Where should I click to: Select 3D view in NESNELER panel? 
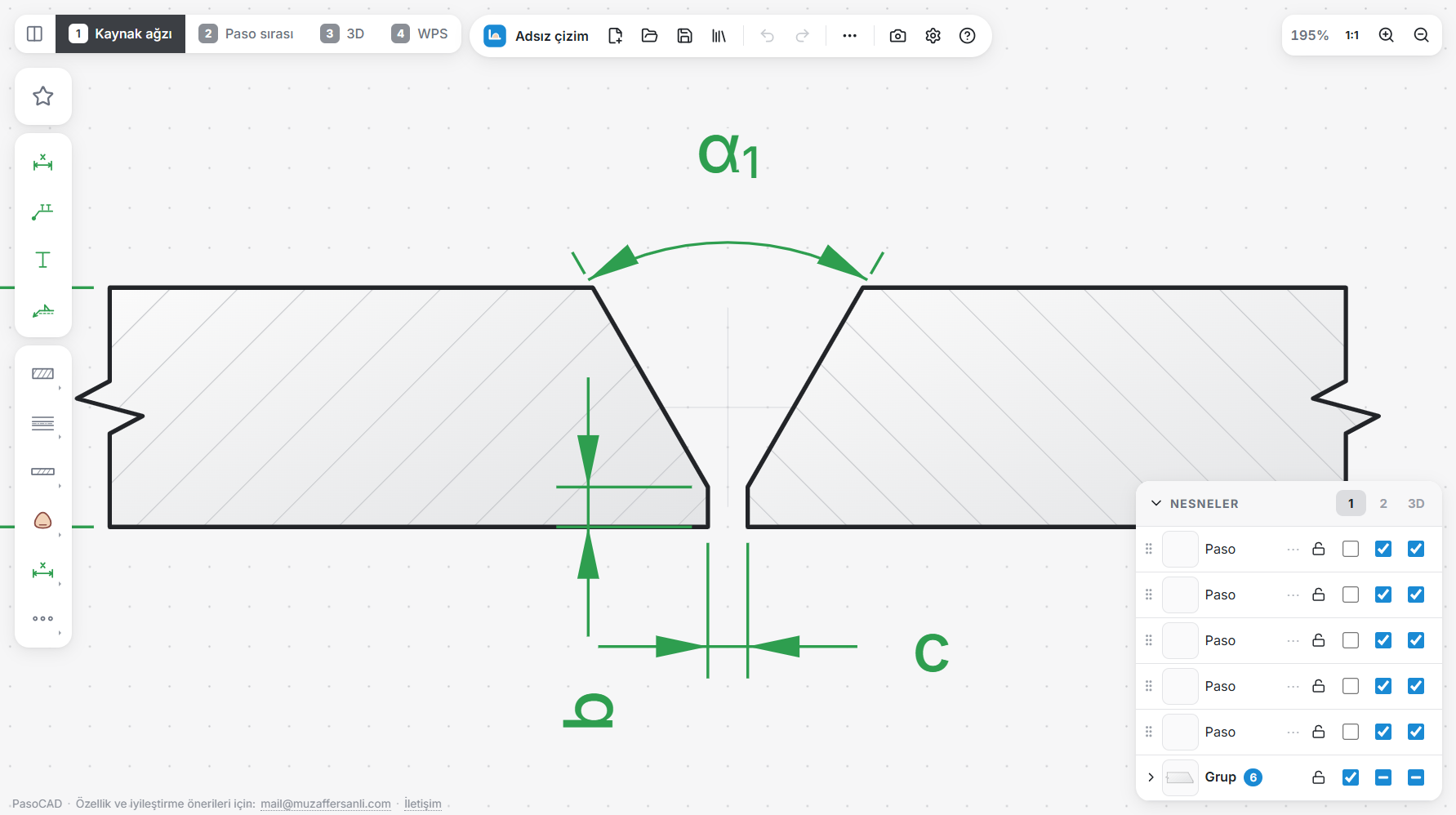coord(1416,504)
